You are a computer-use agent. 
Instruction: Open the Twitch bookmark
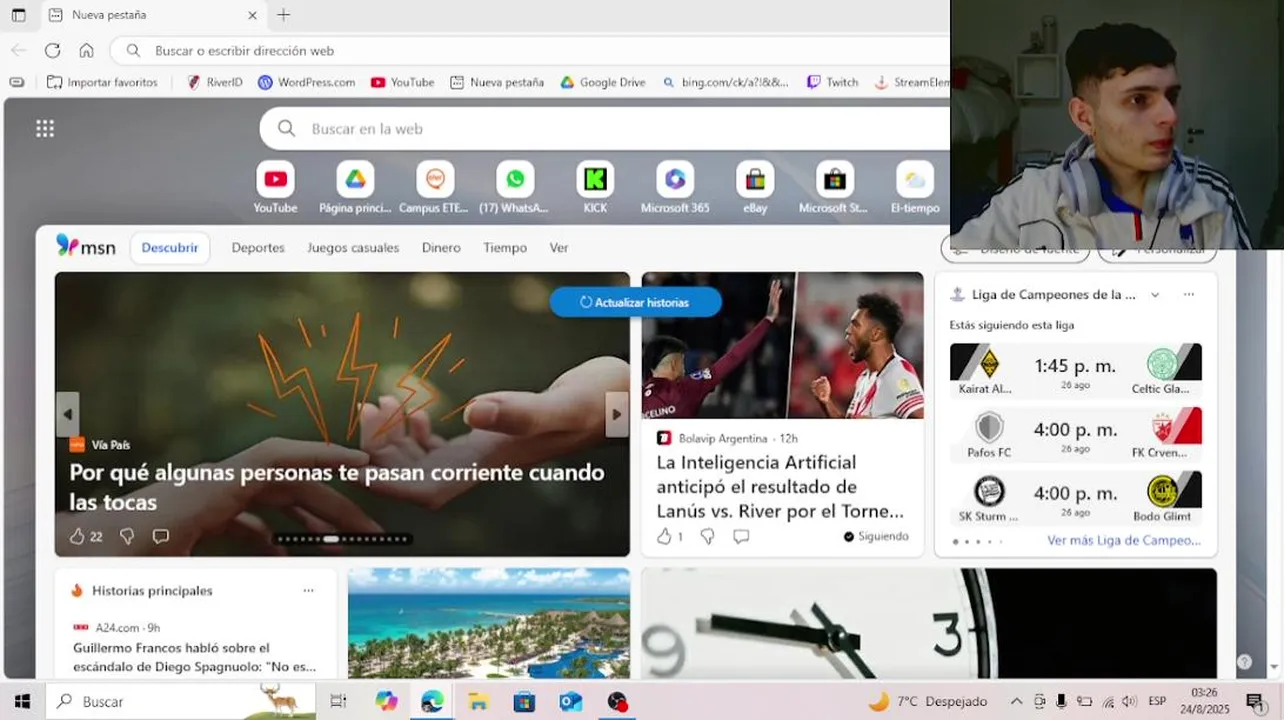pos(833,82)
